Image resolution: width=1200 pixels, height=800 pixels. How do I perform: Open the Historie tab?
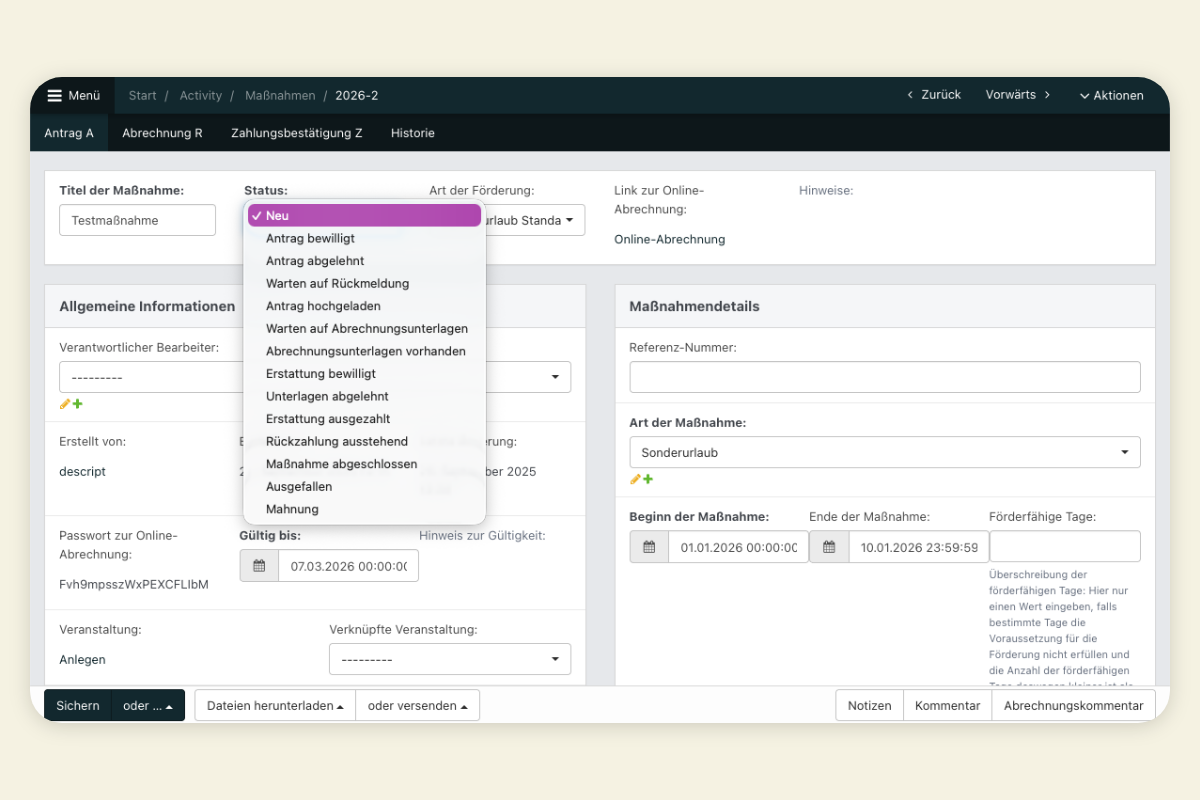412,133
